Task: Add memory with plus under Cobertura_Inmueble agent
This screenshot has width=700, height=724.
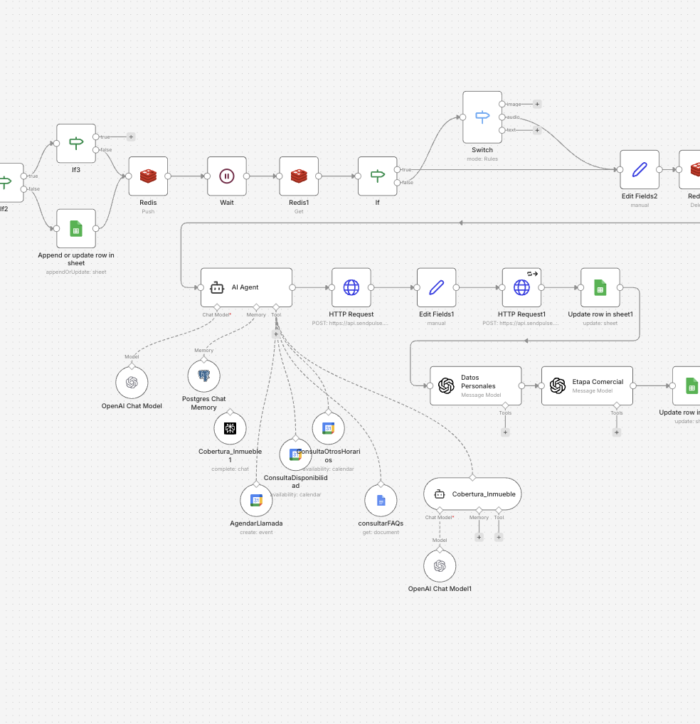Action: 479,537
